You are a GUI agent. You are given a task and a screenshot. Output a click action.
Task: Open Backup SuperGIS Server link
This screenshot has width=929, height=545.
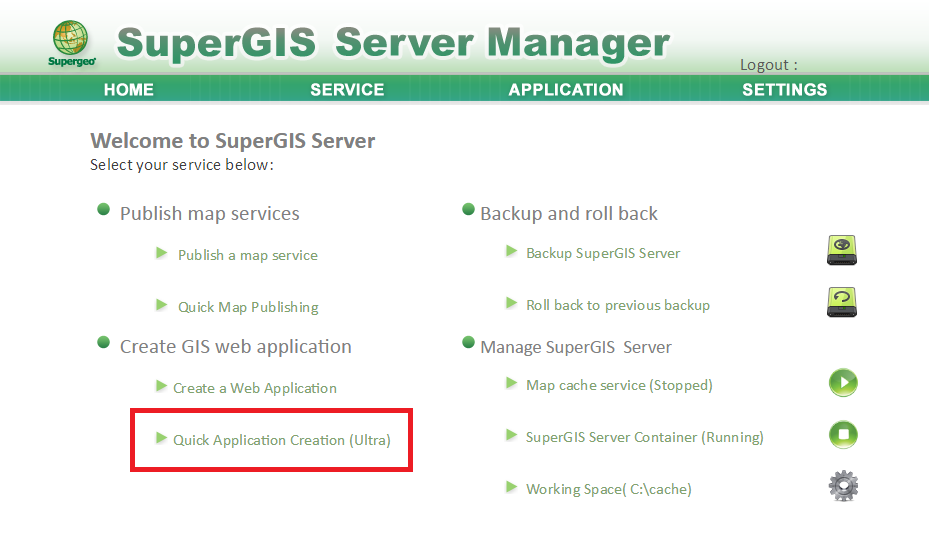click(603, 253)
